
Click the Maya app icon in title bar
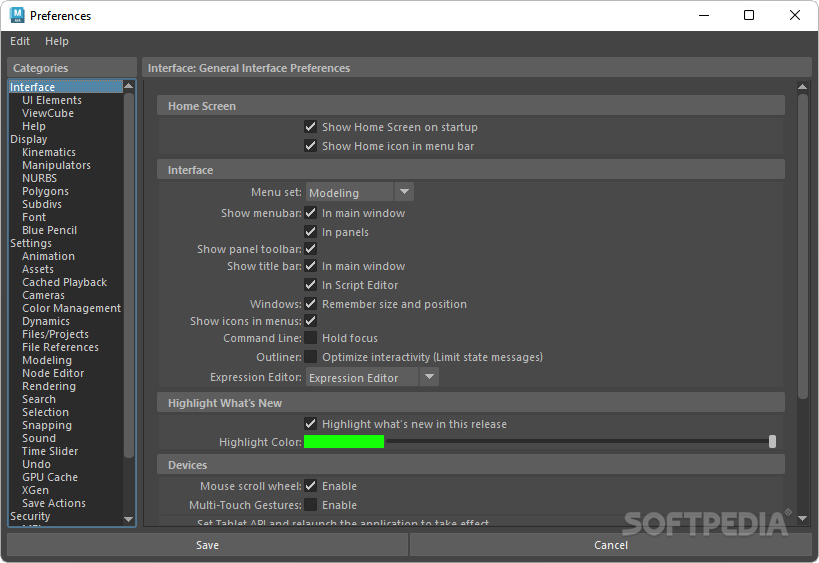[17, 15]
